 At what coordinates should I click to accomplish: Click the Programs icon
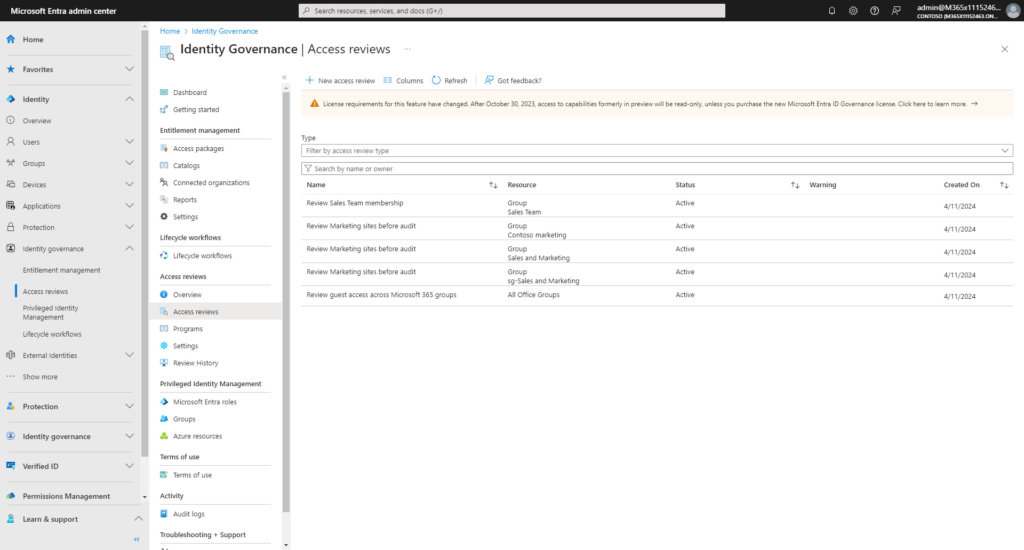click(x=164, y=329)
